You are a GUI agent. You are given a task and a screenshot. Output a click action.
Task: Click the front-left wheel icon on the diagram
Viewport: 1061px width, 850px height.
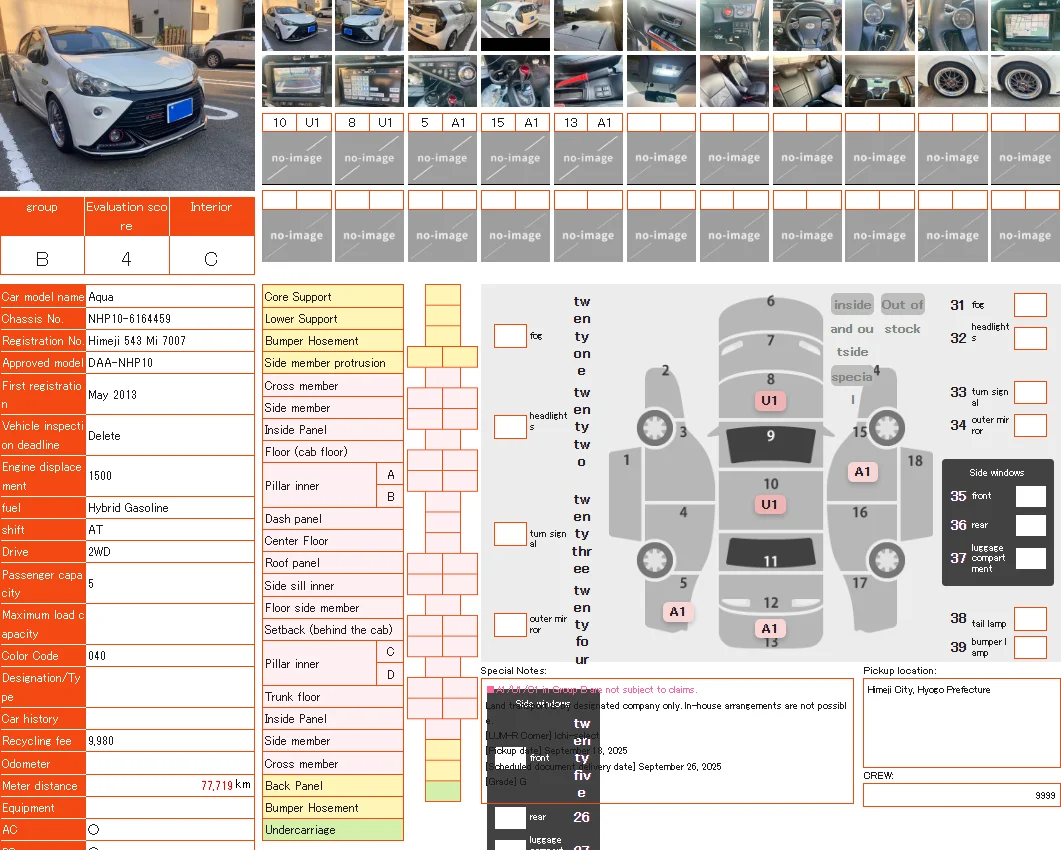(654, 428)
